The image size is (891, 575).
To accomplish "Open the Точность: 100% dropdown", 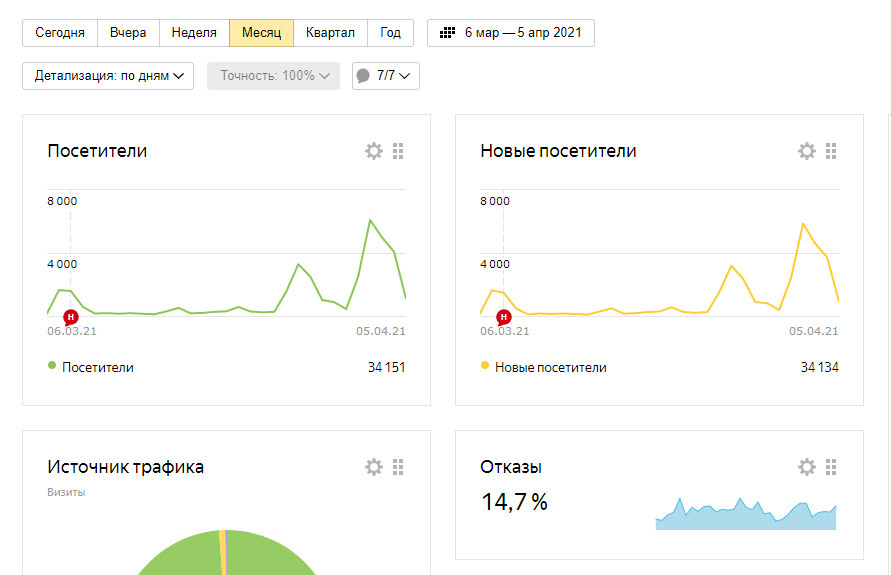I will [273, 76].
